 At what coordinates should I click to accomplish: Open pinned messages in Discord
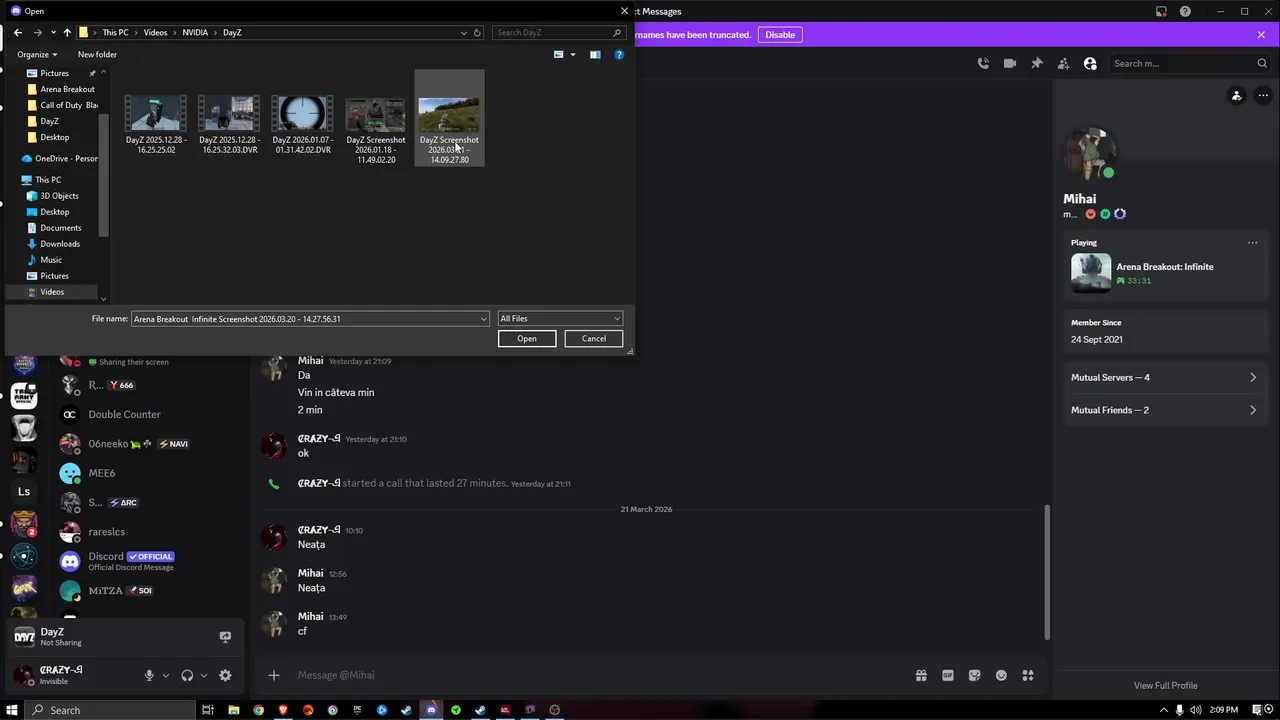[1037, 63]
